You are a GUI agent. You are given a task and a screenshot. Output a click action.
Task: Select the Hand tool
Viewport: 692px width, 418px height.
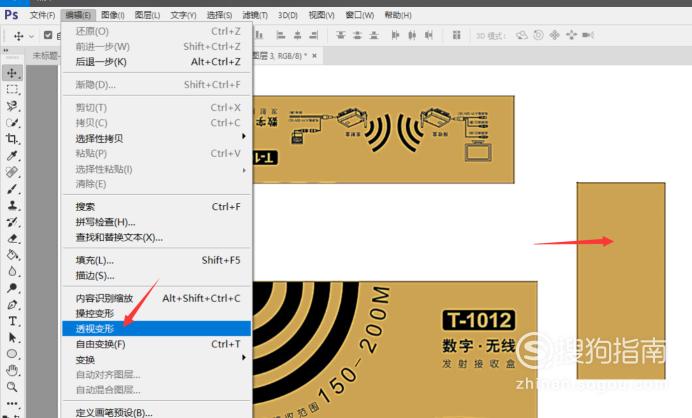(12, 370)
